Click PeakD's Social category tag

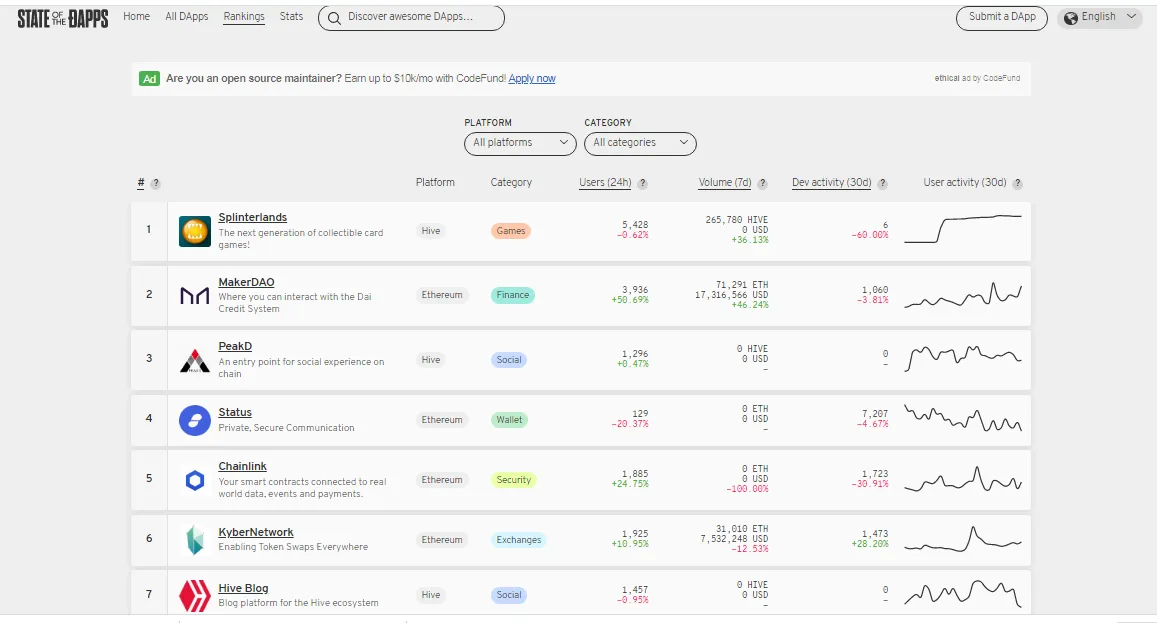(x=509, y=360)
